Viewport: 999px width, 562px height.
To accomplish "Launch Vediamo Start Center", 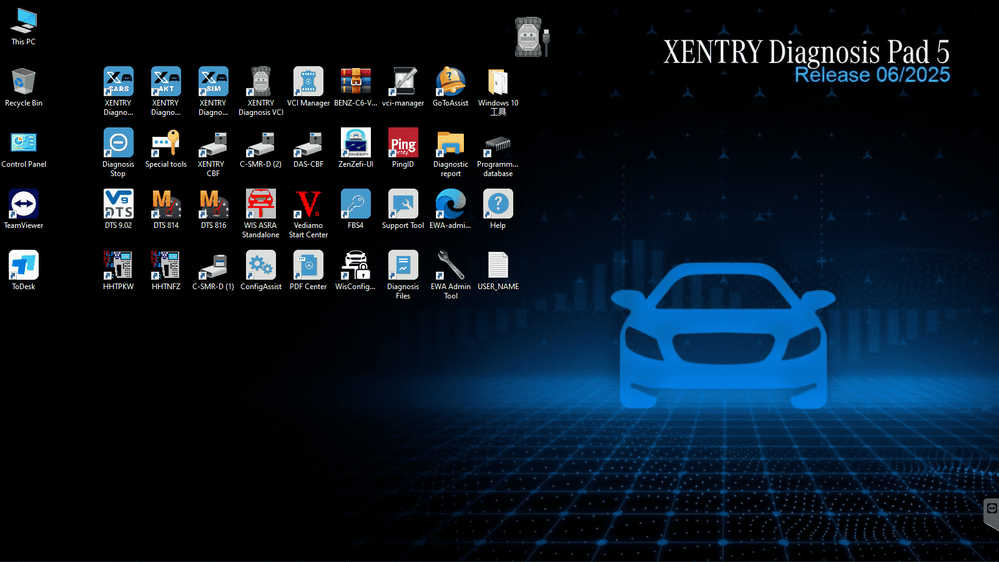I will pos(308,204).
